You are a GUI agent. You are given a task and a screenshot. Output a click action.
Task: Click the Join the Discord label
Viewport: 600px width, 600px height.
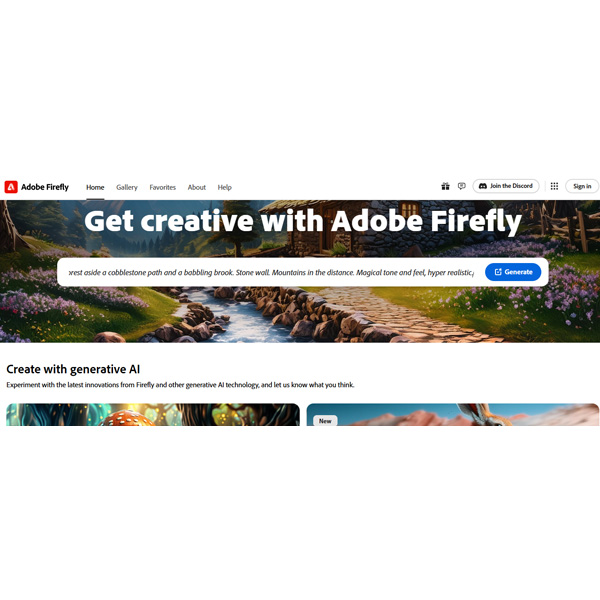click(511, 186)
